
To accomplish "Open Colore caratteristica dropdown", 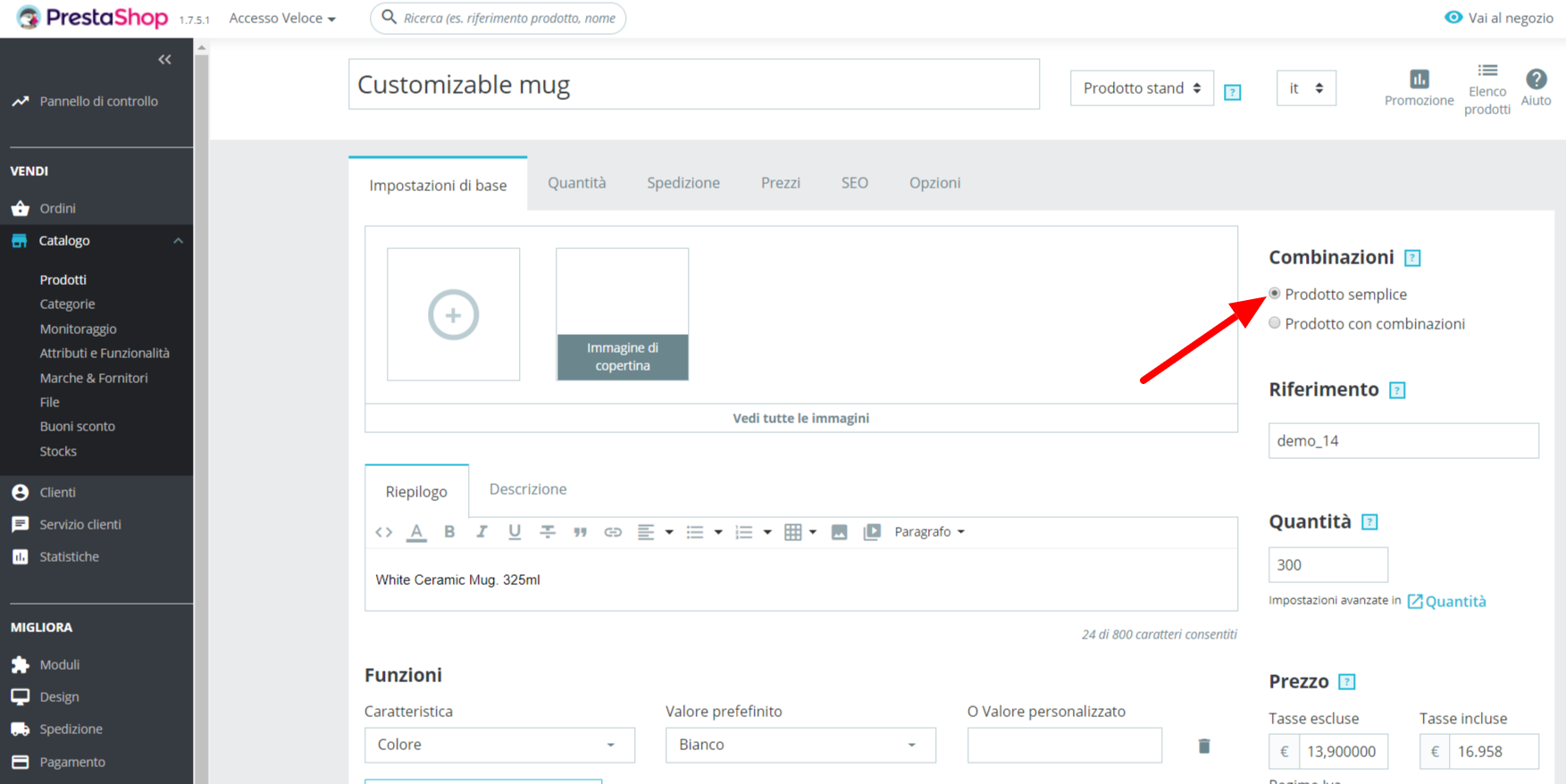I will (499, 745).
